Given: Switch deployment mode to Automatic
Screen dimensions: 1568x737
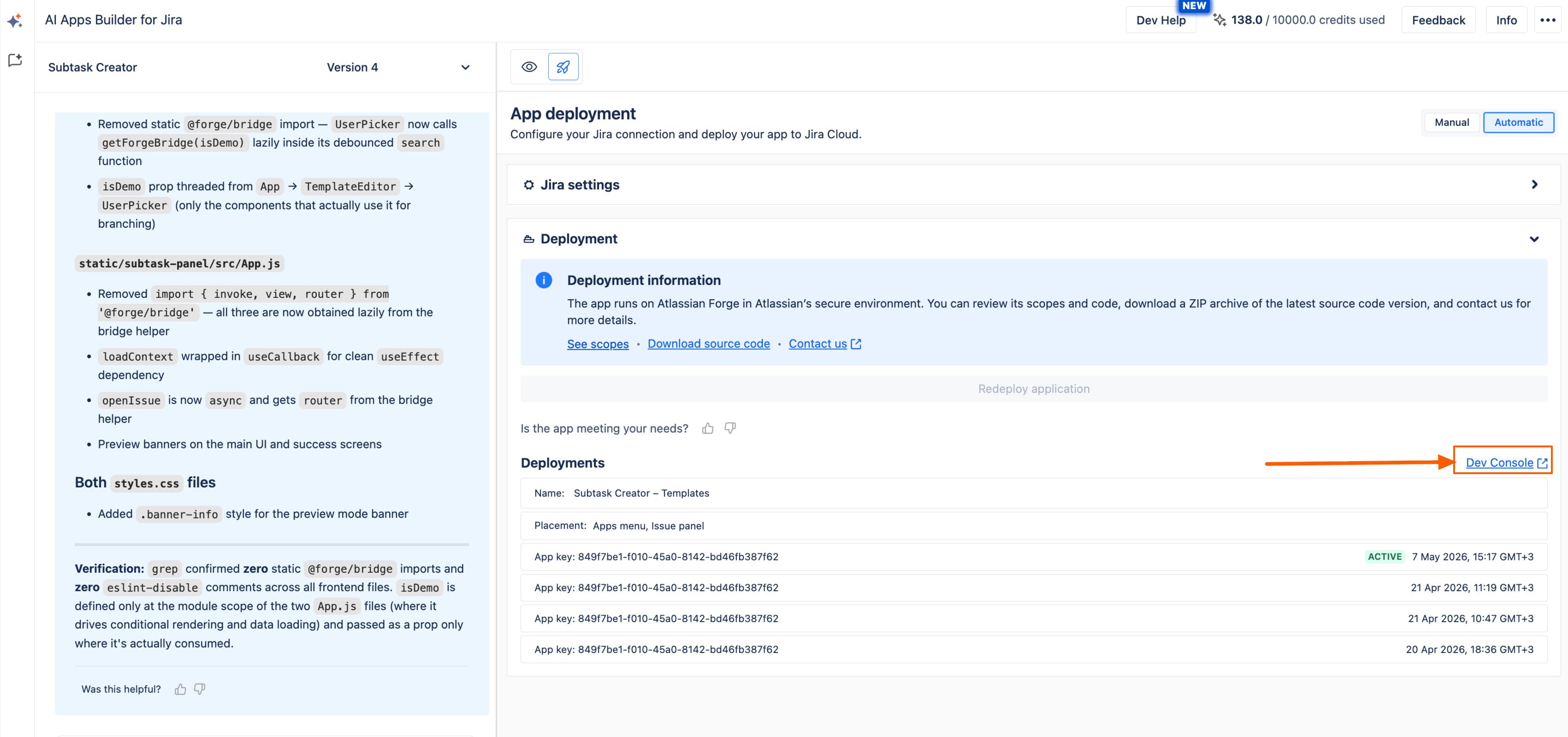Looking at the screenshot, I should (1518, 122).
